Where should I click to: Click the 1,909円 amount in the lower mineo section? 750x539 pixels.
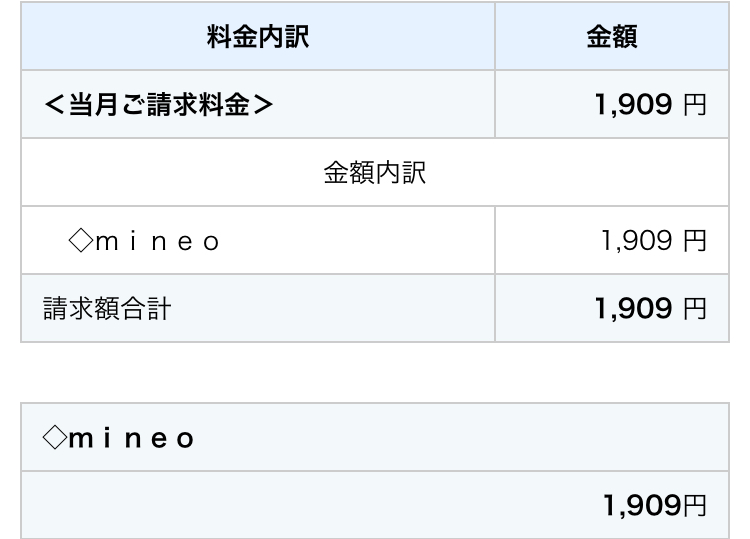pyautogui.click(x=654, y=505)
